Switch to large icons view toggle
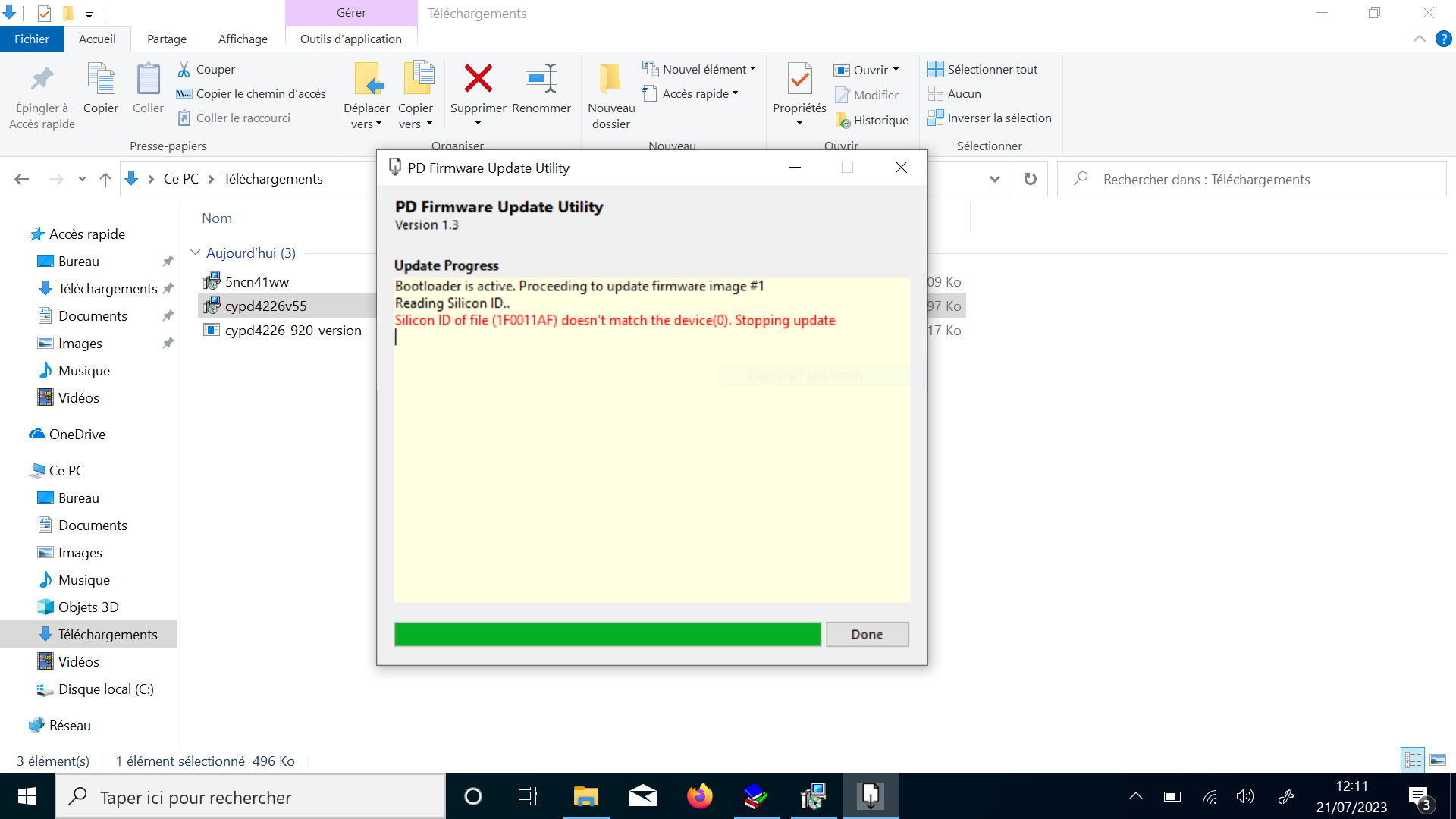The width and height of the screenshot is (1456, 819). [1438, 760]
